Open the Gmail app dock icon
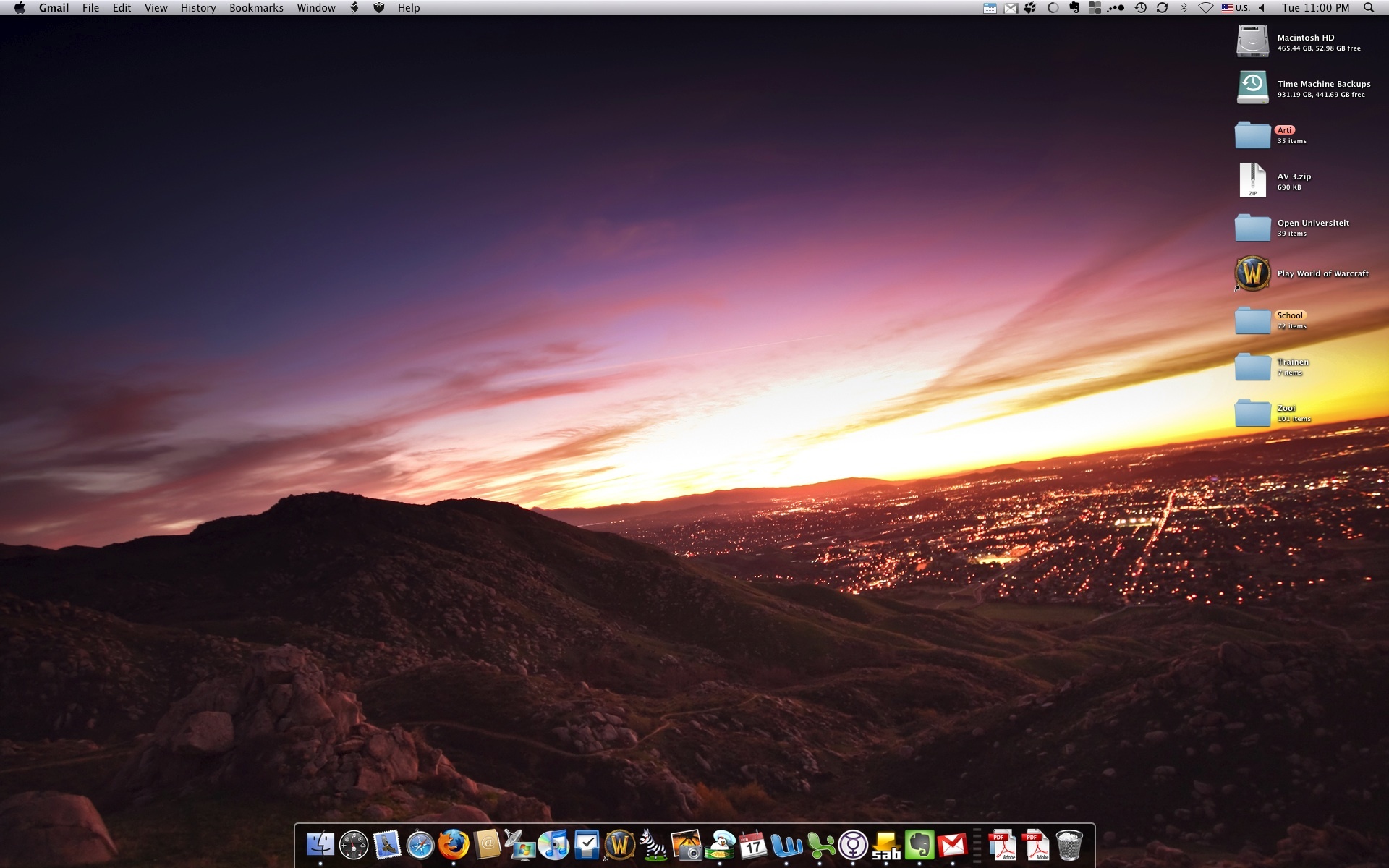1389x868 pixels. 953,844
